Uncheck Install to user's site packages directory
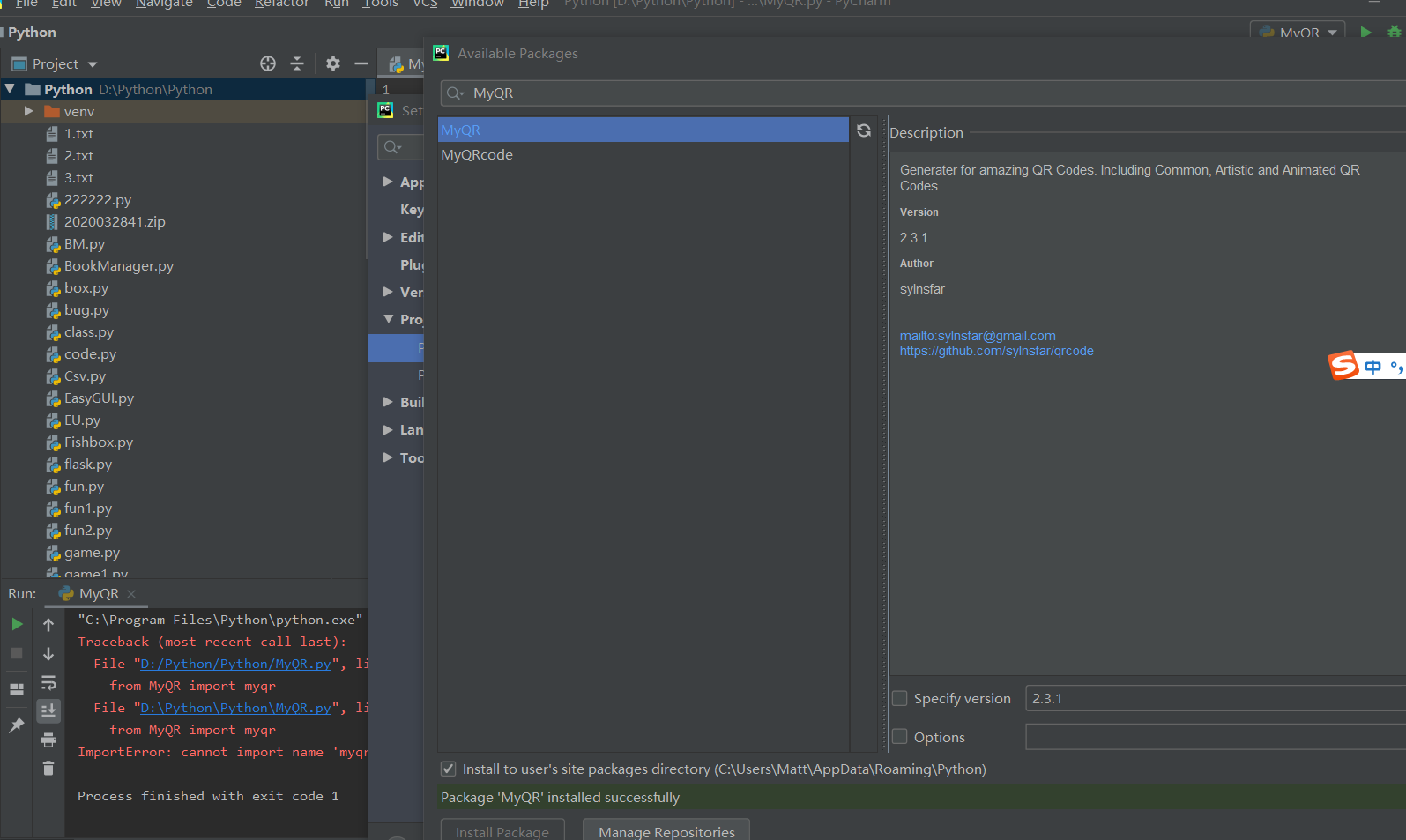 tap(449, 769)
